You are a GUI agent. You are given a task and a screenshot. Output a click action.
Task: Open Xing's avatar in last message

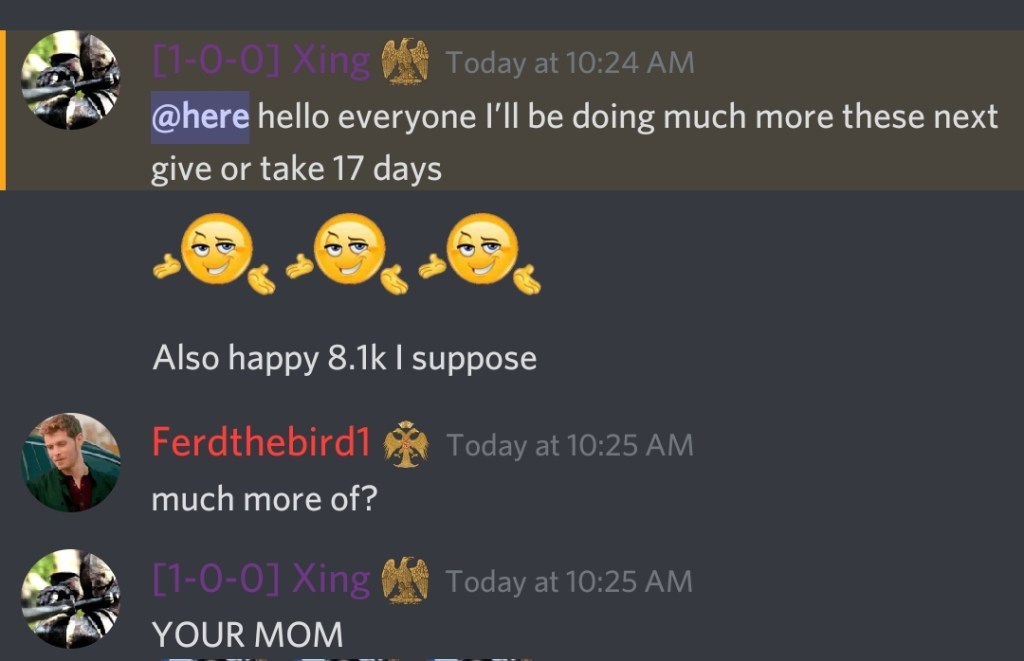[x=71, y=599]
